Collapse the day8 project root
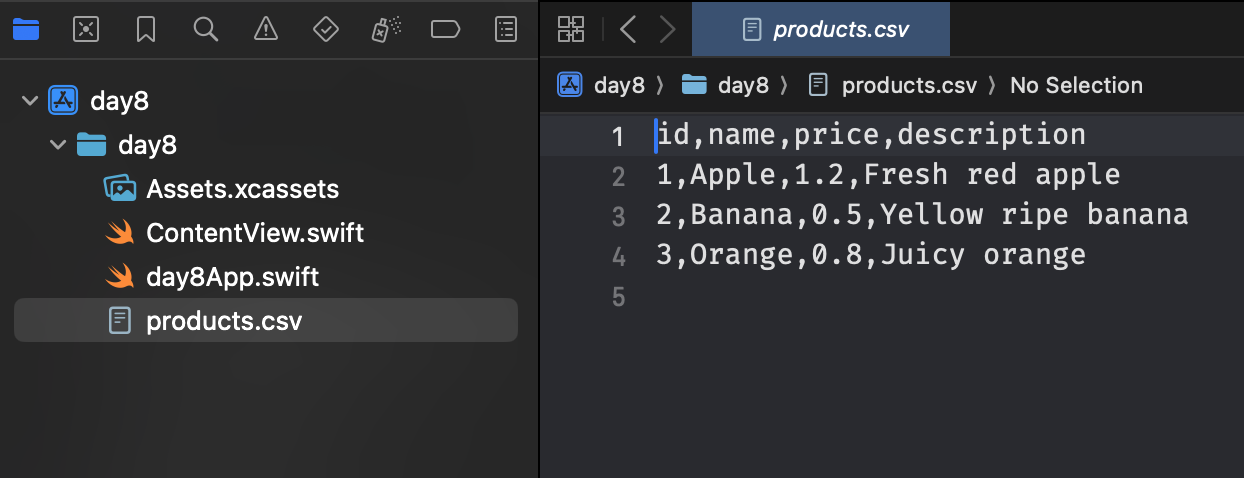The image size is (1244, 478). point(30,101)
